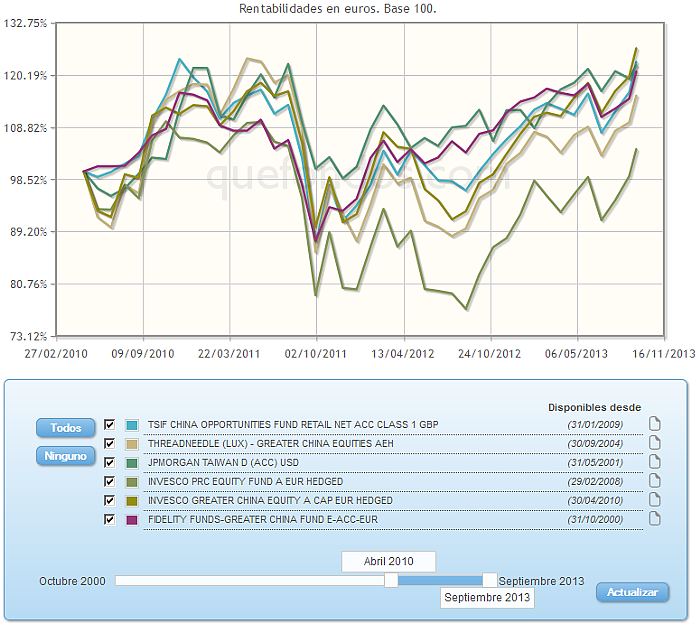Open document icon for Invesco Greater China Equity
The height and width of the screenshot is (623, 700).
[654, 500]
